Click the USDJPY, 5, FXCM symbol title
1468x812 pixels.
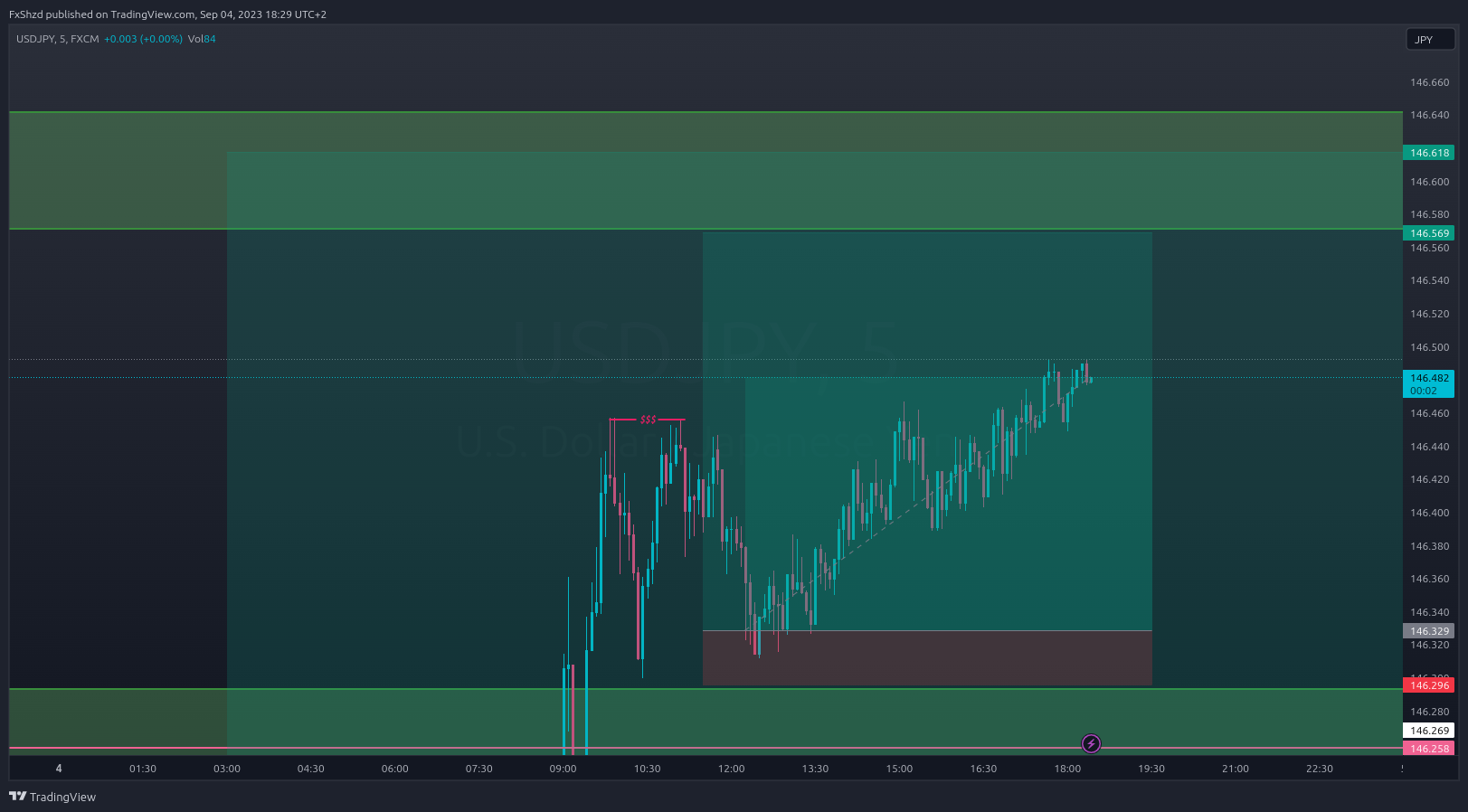click(x=58, y=39)
